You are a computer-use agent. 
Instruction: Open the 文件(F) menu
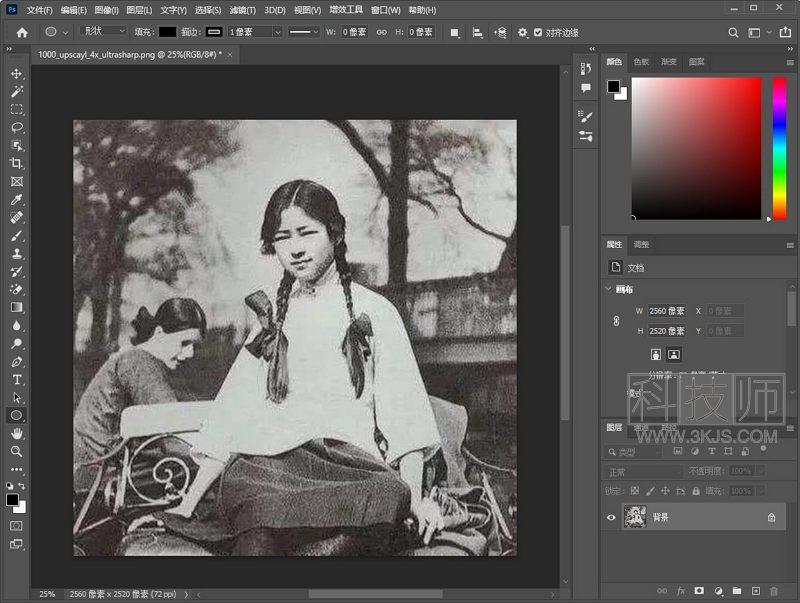click(x=39, y=10)
